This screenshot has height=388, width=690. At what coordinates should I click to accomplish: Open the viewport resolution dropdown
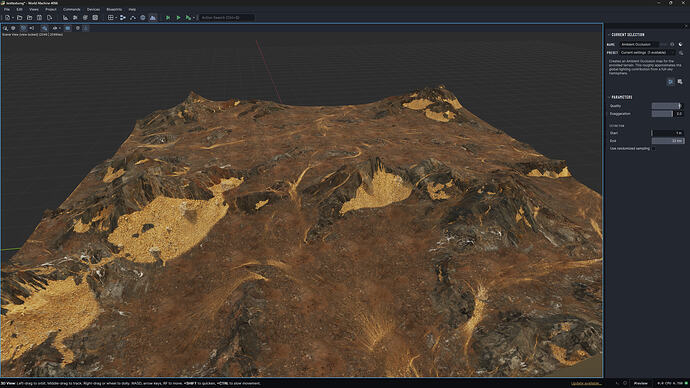[x=56, y=28]
